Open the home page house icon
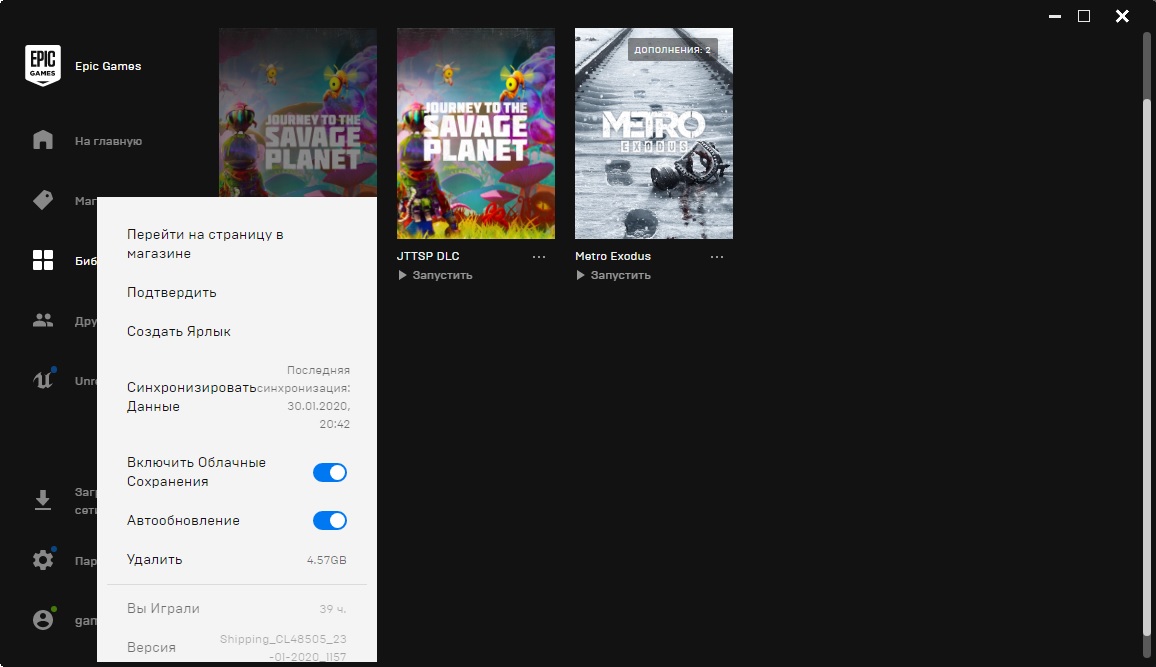This screenshot has height=667, width=1156. pyautogui.click(x=43, y=140)
